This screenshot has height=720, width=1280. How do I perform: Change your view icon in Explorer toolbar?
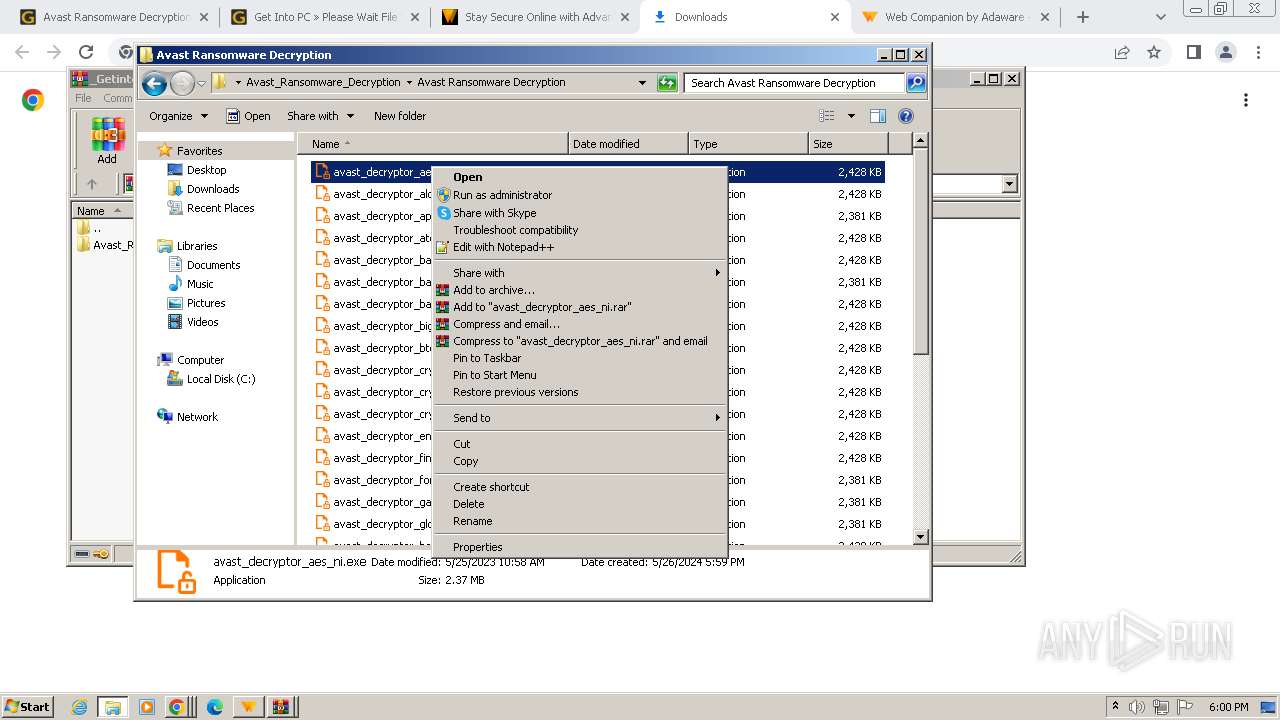827,116
